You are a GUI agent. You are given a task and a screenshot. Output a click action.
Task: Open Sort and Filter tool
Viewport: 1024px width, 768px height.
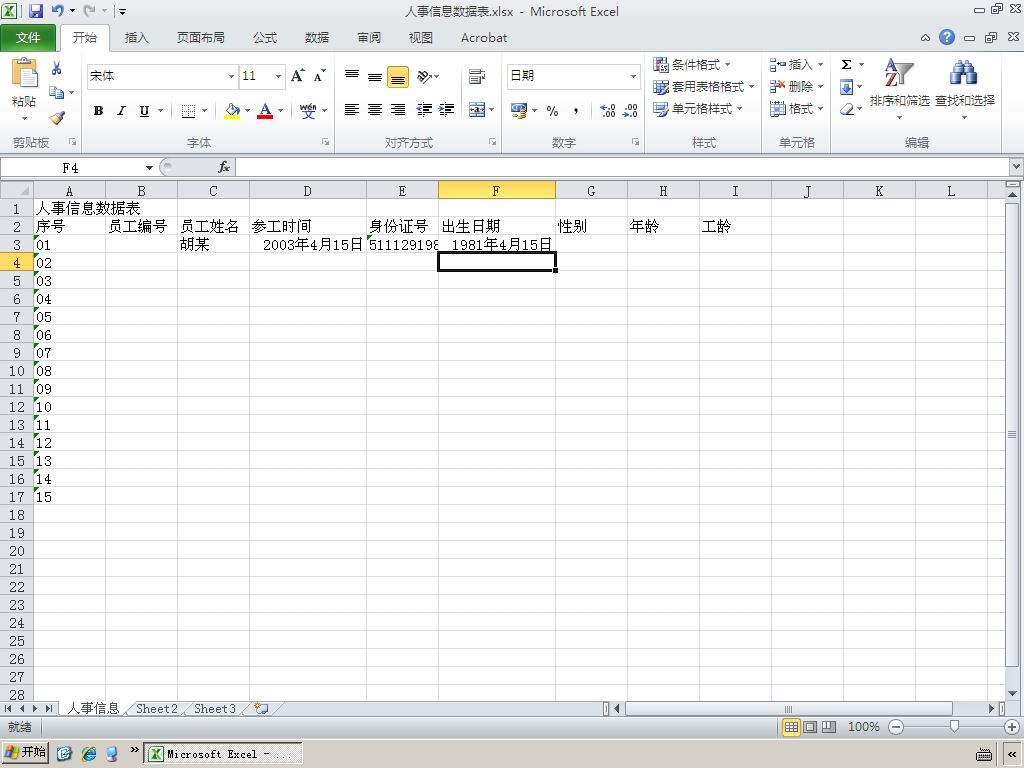(899, 89)
